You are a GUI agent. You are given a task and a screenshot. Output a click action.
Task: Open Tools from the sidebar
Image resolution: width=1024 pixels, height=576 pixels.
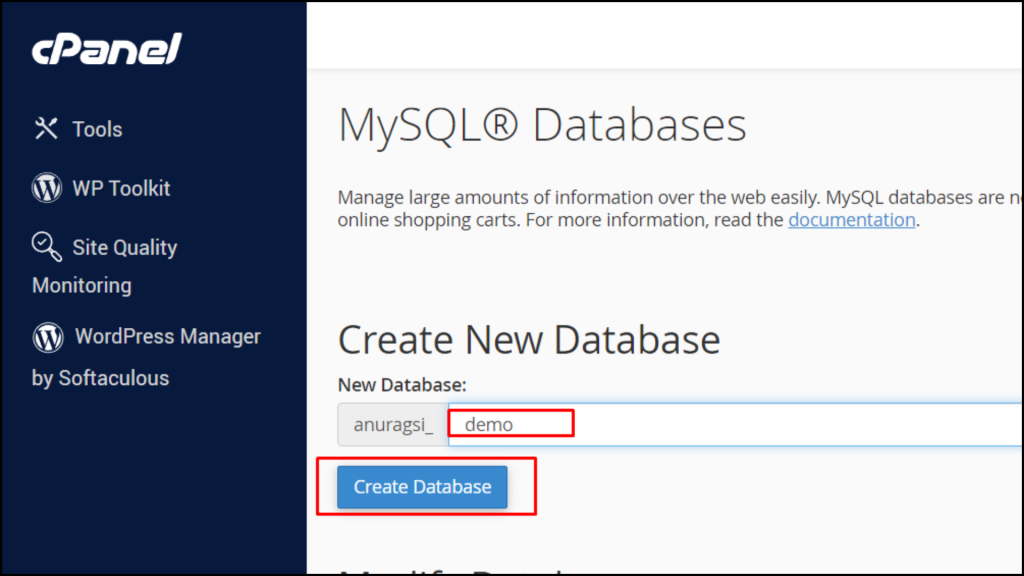(97, 128)
